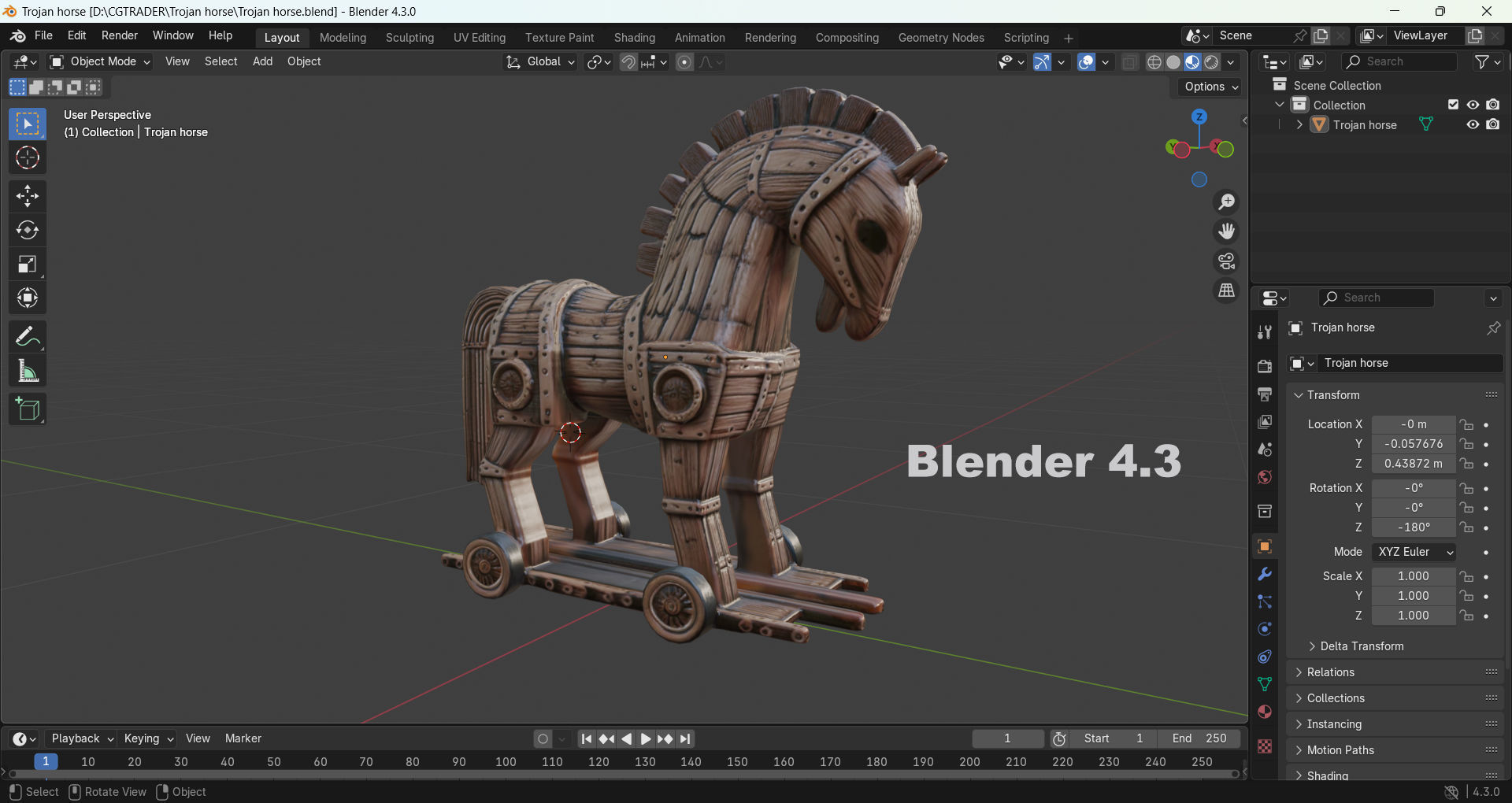Disable Trojan horse in renders
Viewport: 1512px width, 803px height.
tap(1493, 124)
